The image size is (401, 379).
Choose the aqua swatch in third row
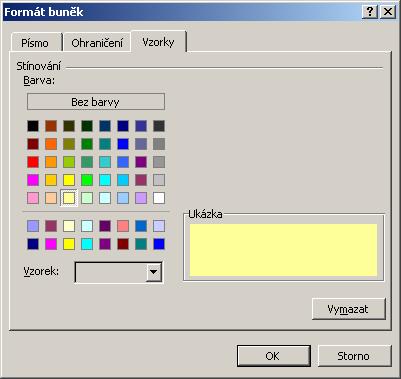pyautogui.click(x=105, y=162)
